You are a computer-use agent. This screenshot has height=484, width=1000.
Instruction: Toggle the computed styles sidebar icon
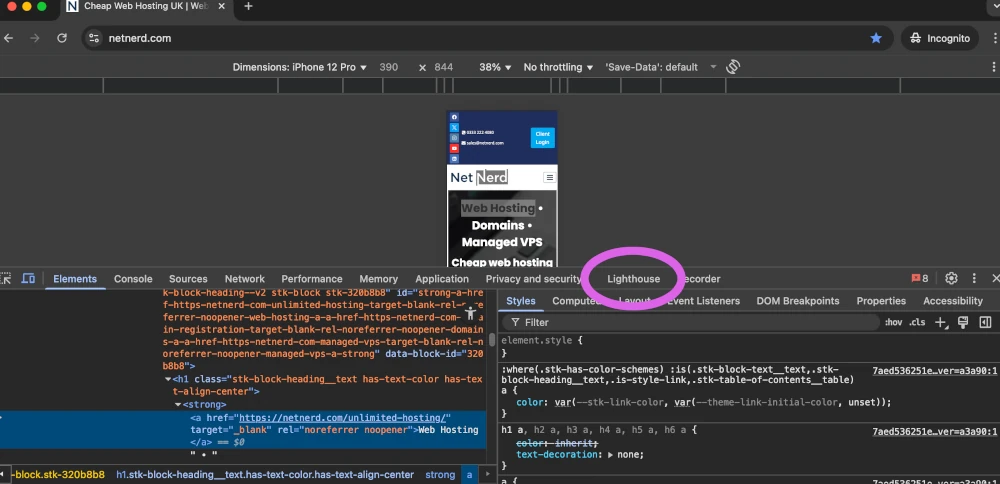click(985, 322)
